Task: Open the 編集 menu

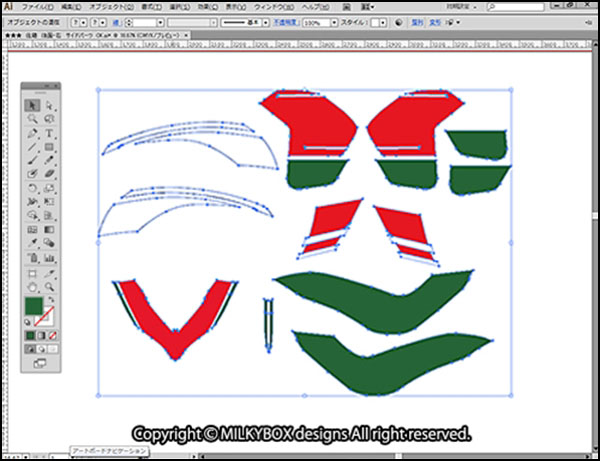Action: coord(71,7)
